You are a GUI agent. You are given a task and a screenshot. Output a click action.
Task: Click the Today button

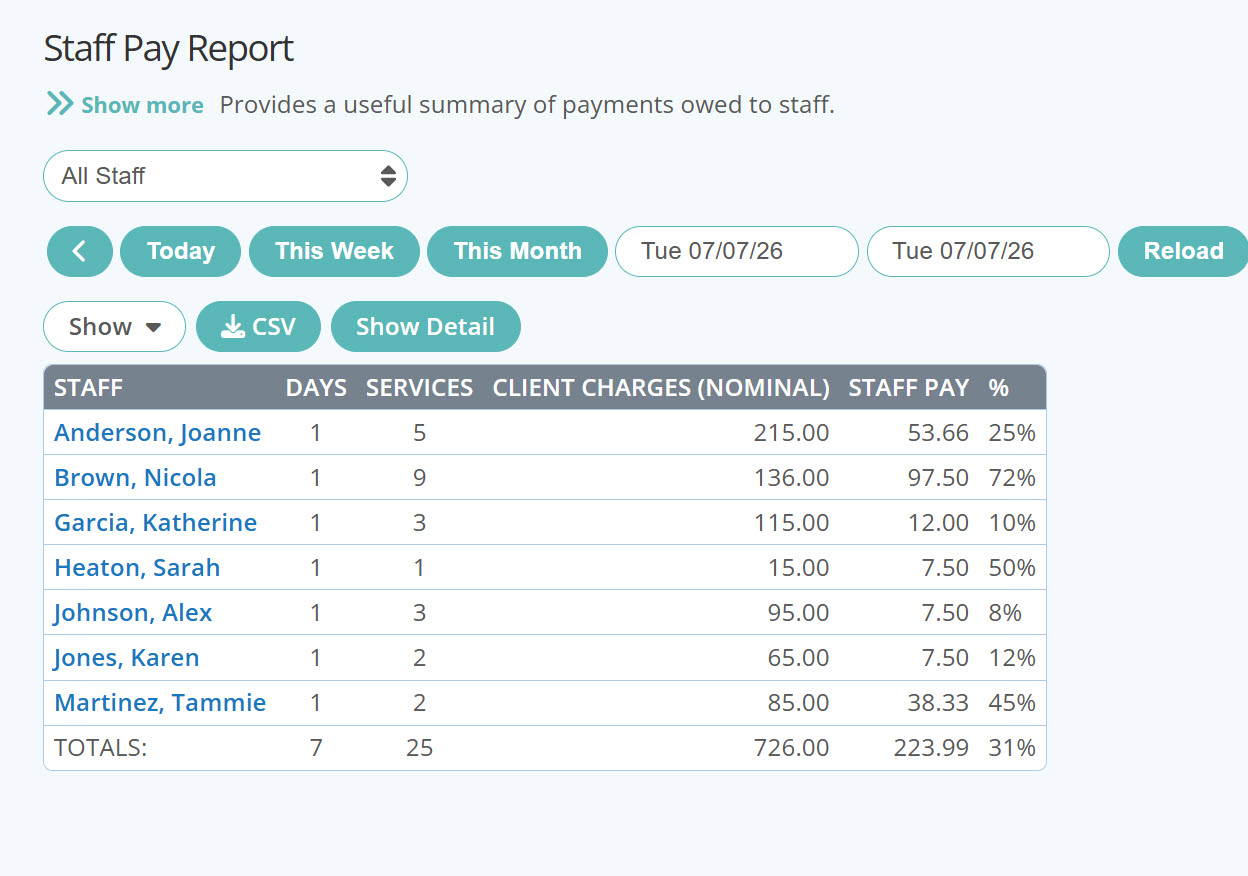coord(180,251)
